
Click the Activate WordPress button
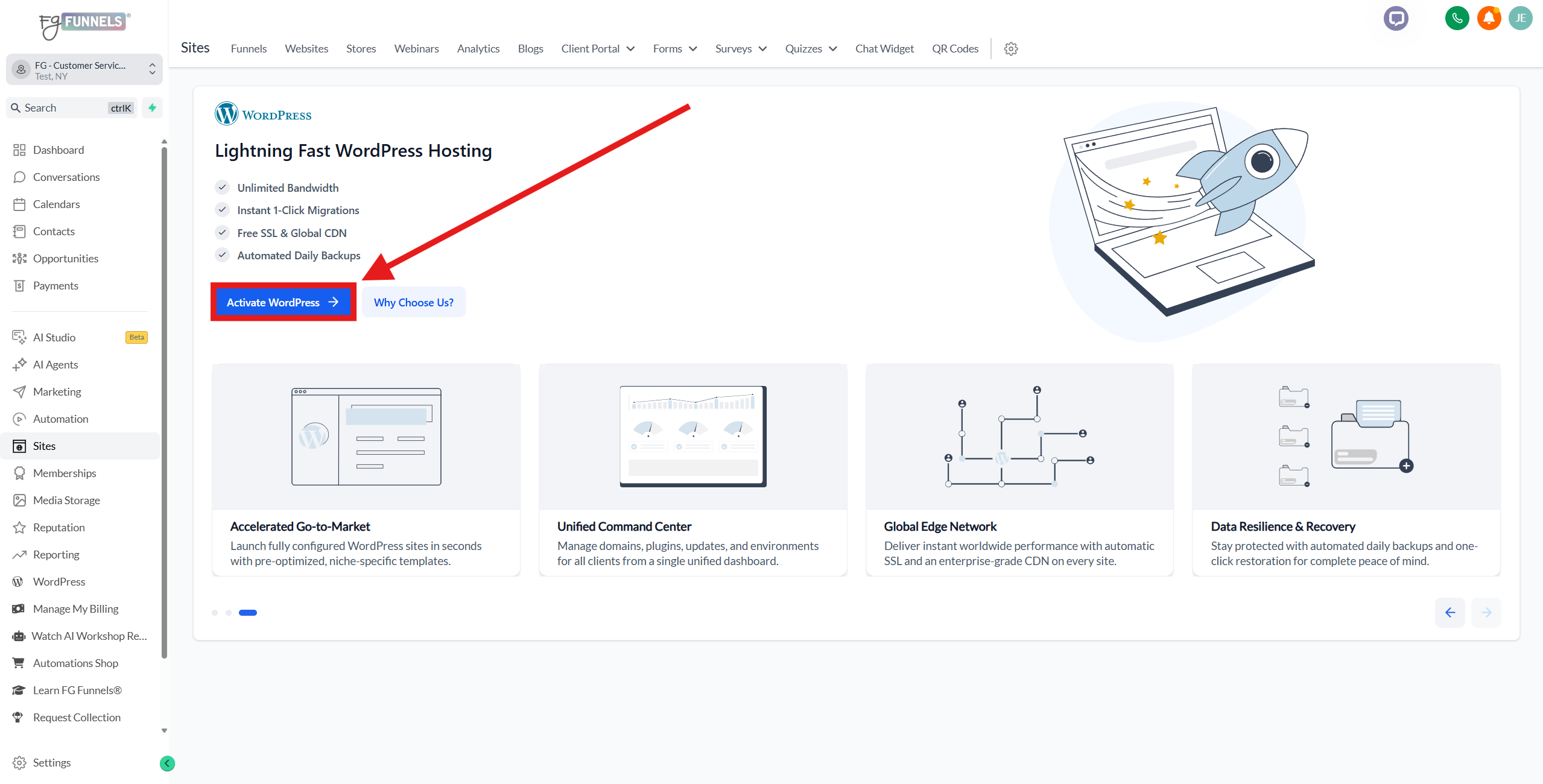pyautogui.click(x=283, y=302)
